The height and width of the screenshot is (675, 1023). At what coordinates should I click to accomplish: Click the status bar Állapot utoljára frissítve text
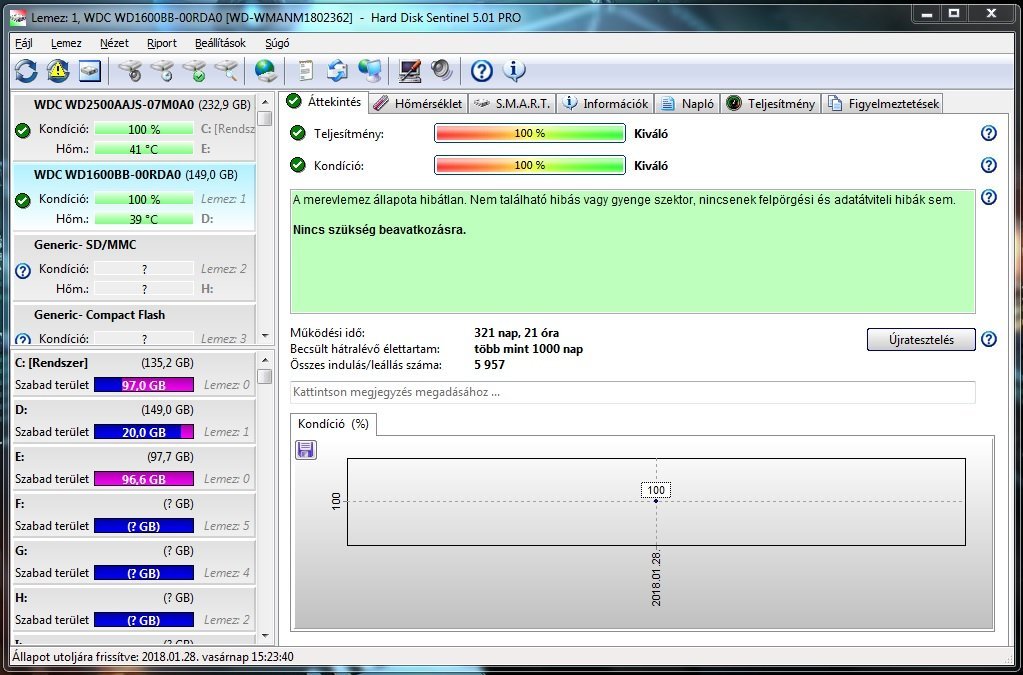[153, 657]
